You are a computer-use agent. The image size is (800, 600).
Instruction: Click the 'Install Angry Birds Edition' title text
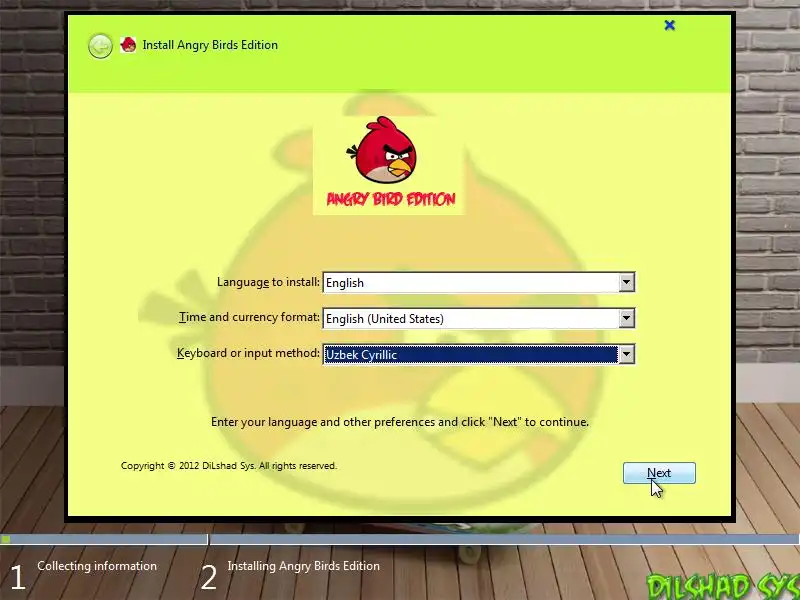point(210,45)
